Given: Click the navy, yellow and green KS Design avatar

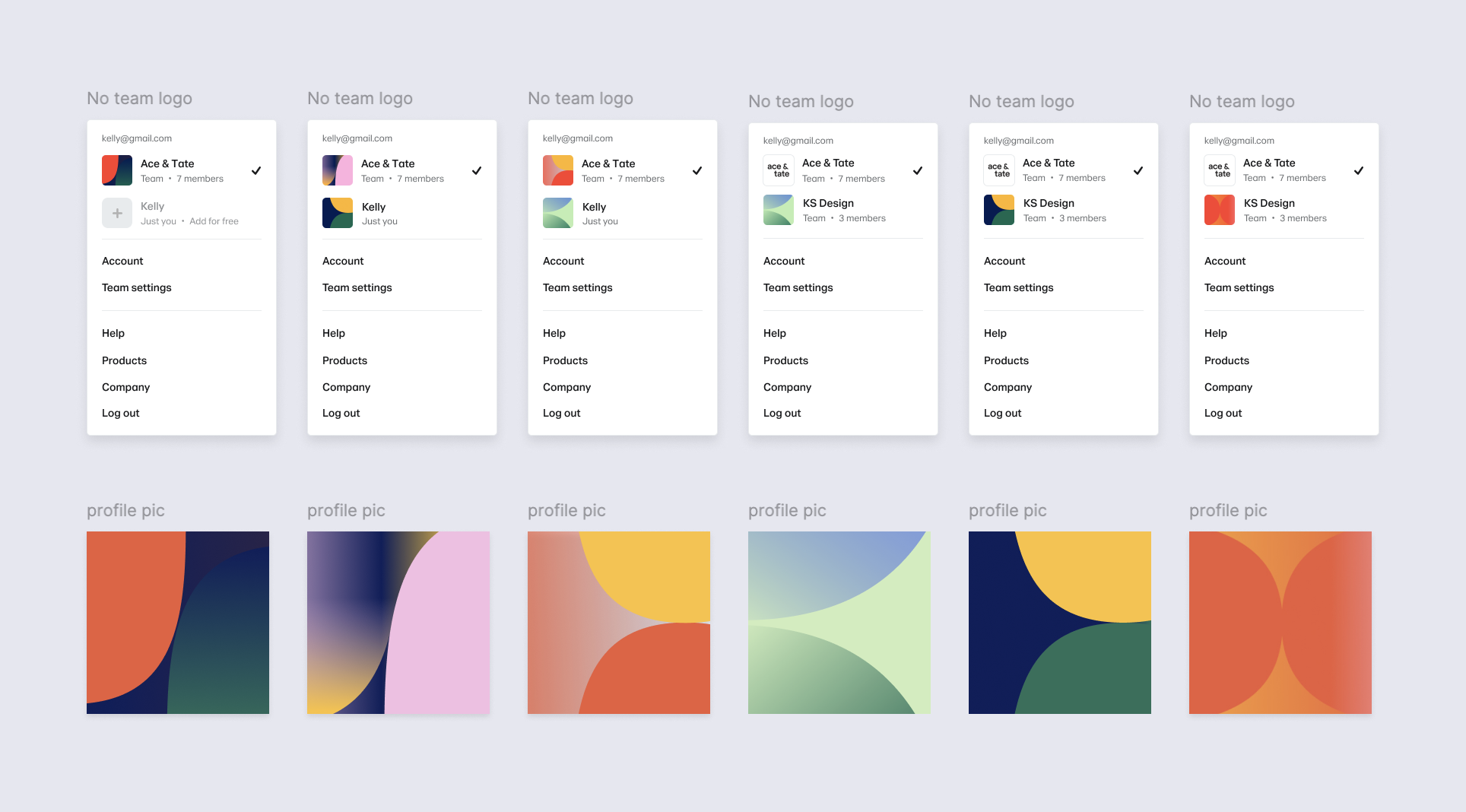Looking at the screenshot, I should point(999,210).
